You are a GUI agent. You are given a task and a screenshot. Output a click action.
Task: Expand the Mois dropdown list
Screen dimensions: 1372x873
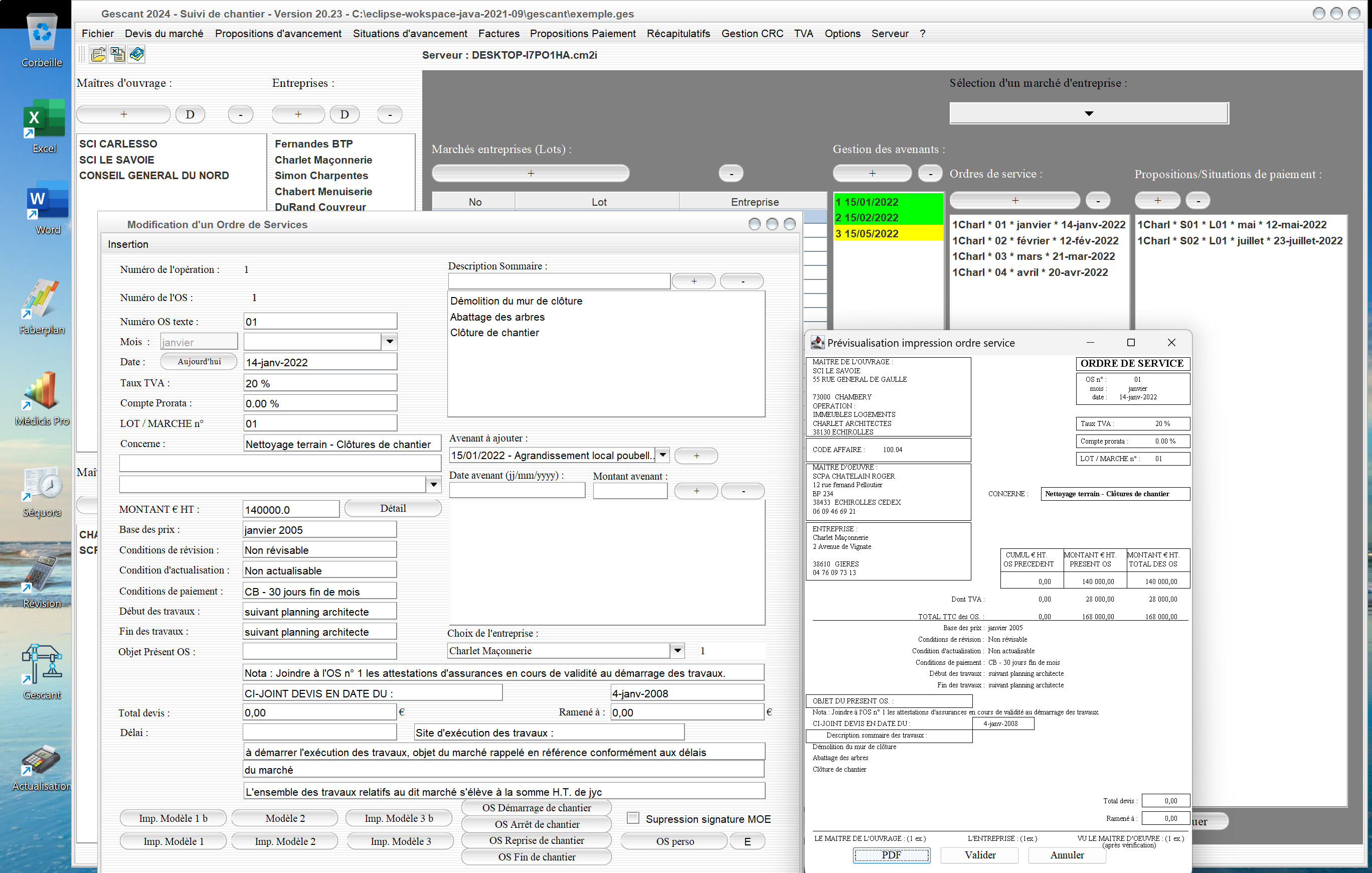point(390,342)
